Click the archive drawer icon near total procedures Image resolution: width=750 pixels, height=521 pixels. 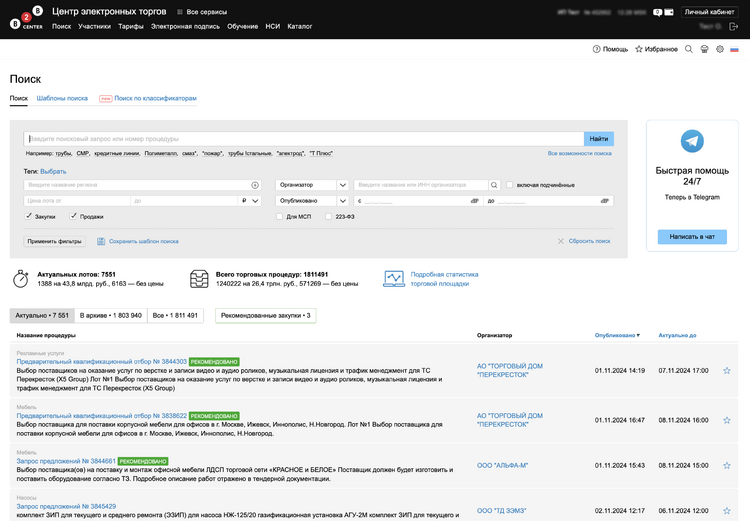coord(199,279)
